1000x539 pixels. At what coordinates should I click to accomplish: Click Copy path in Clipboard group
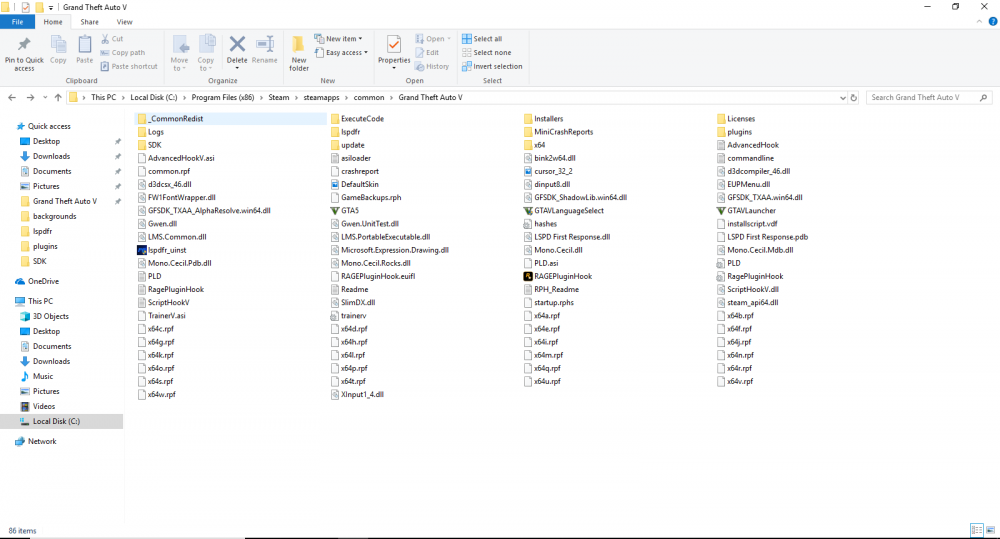pos(122,53)
